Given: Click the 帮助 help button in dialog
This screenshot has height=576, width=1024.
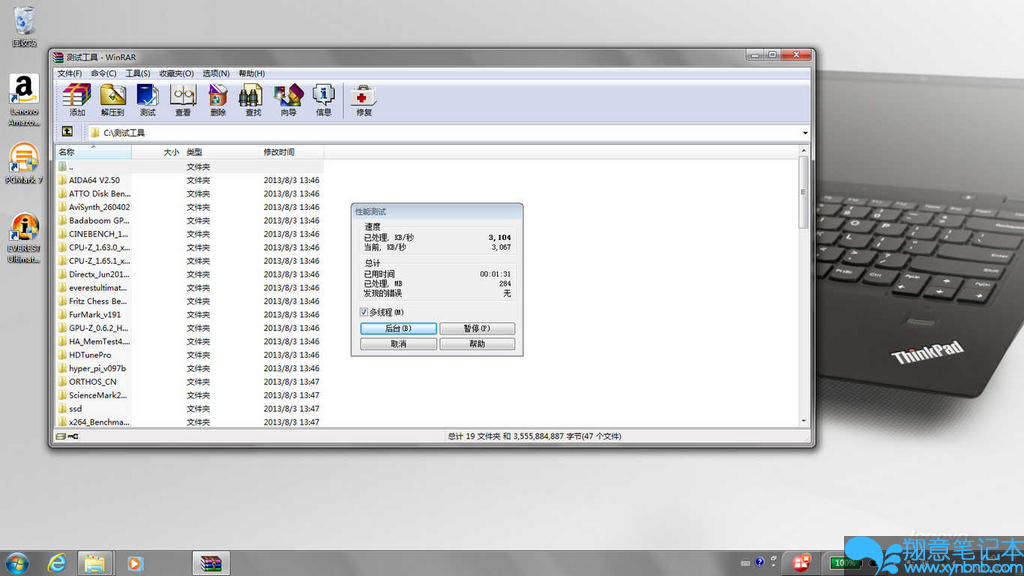Looking at the screenshot, I should [477, 344].
